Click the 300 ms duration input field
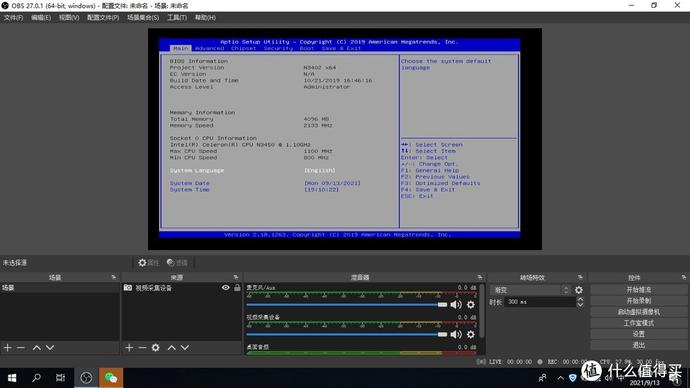The height and width of the screenshot is (388, 690). 540,302
